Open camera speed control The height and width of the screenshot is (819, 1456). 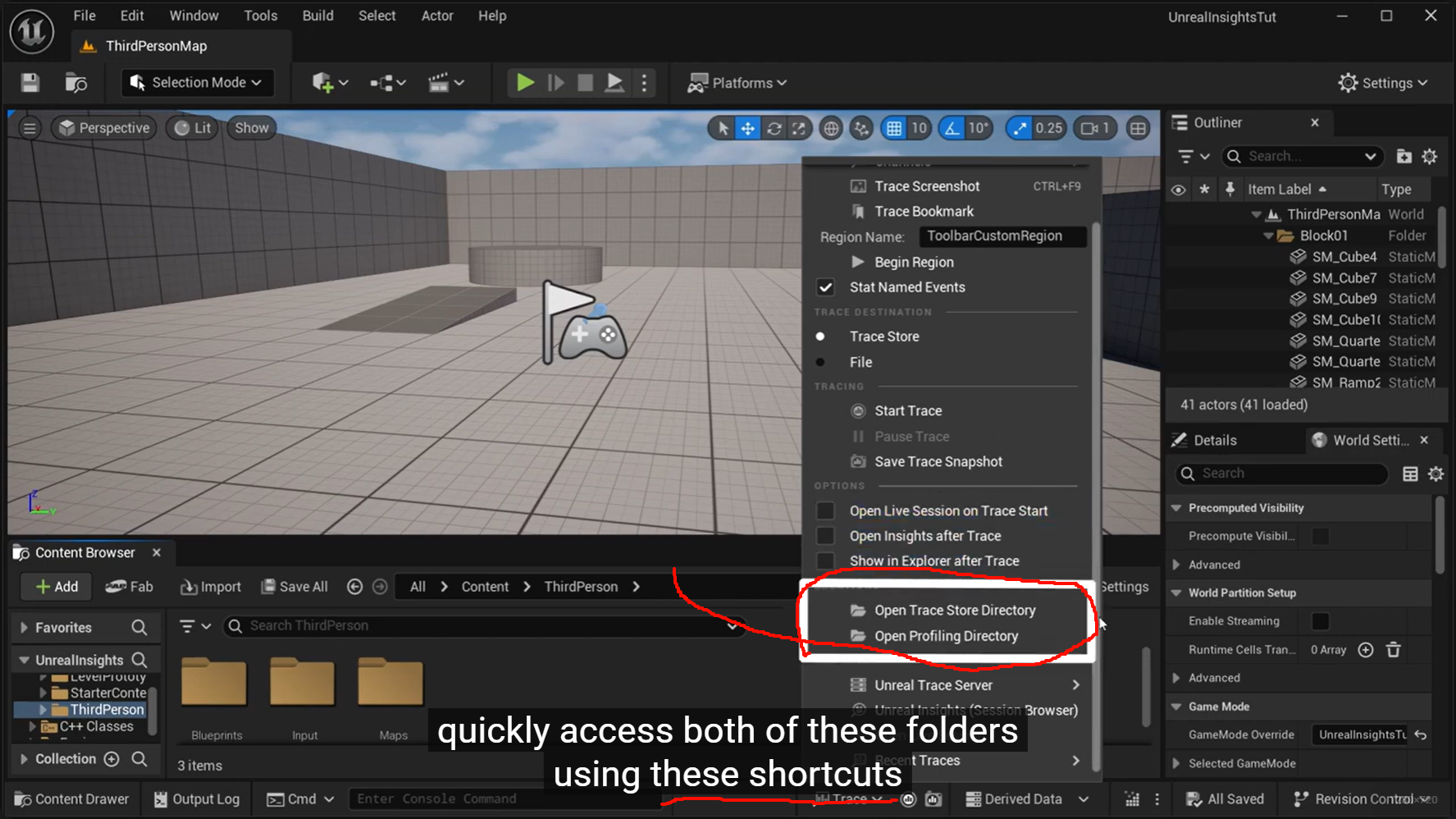(1095, 128)
